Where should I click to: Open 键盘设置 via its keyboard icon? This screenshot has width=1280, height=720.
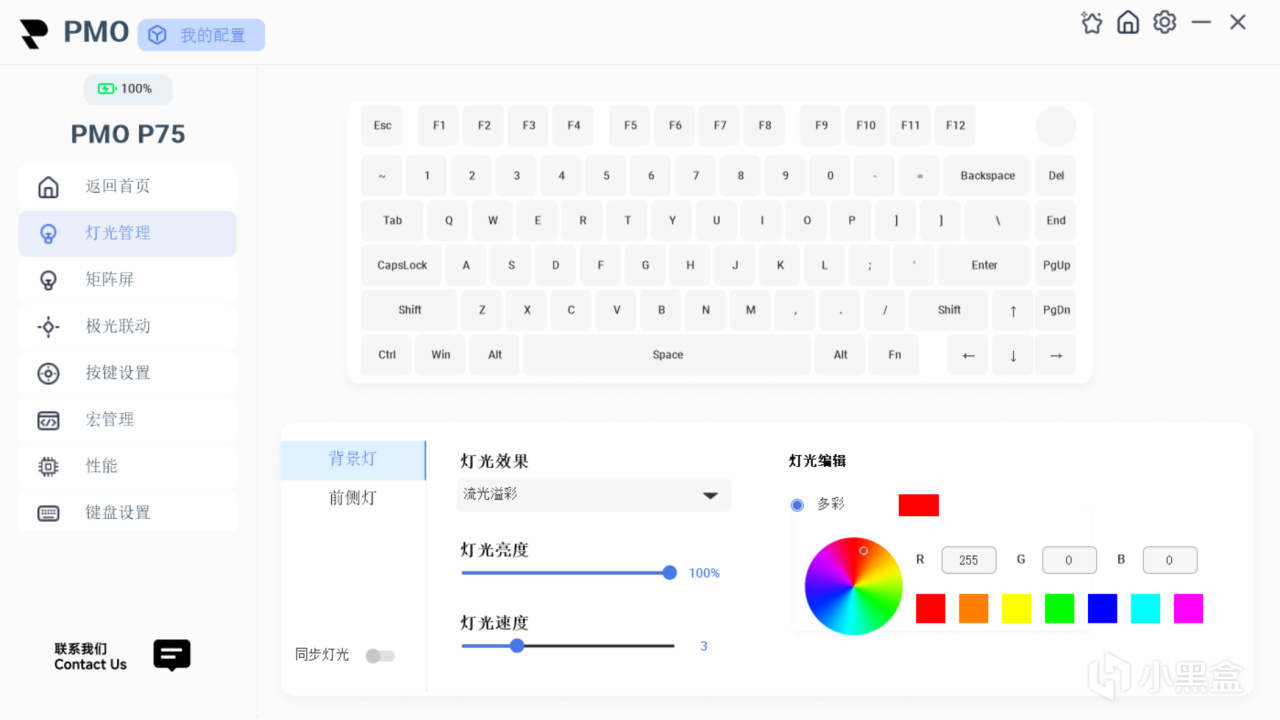point(48,513)
